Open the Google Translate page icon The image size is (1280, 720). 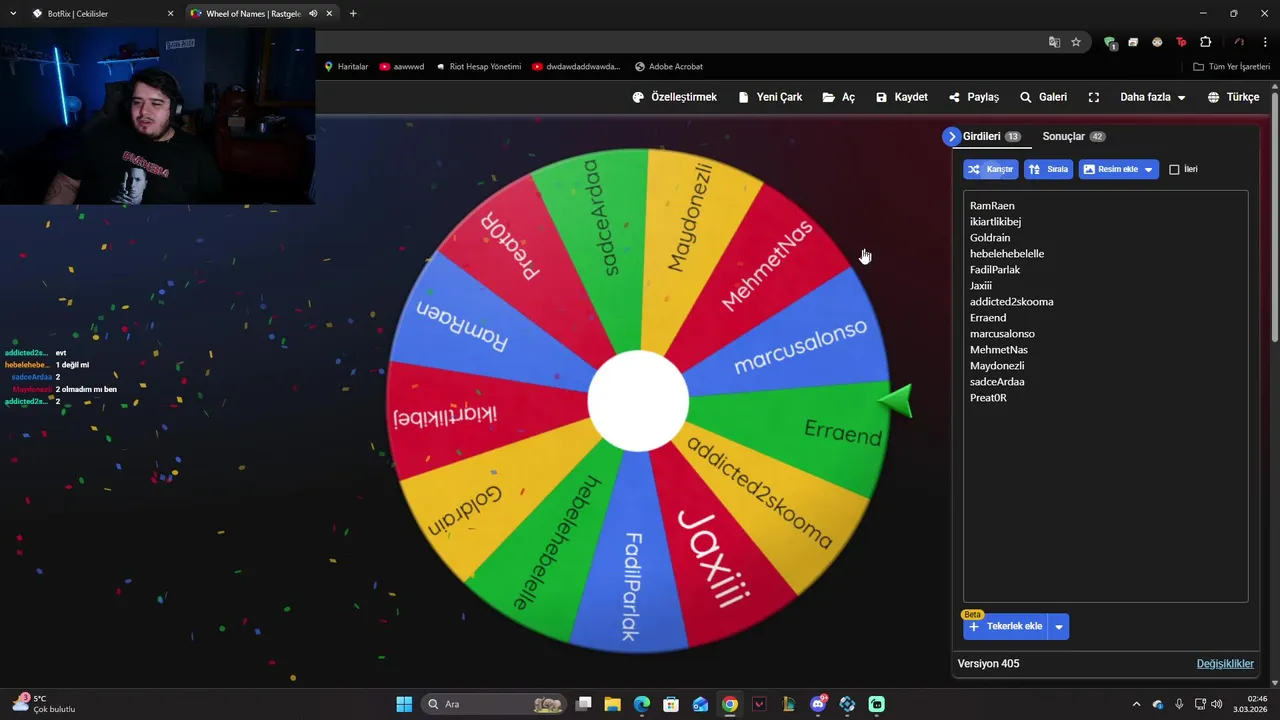[1054, 42]
